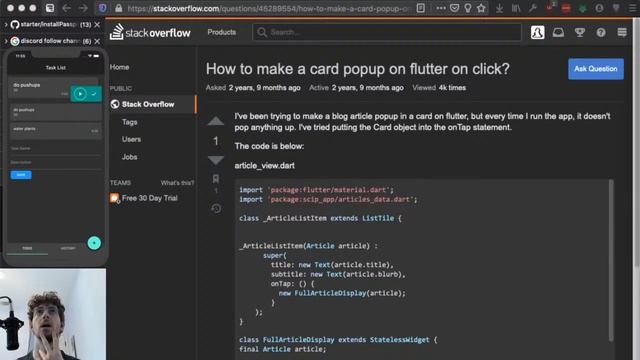This screenshot has width=640, height=360.
Task: Save page to Pocket
Action: click(454, 8)
